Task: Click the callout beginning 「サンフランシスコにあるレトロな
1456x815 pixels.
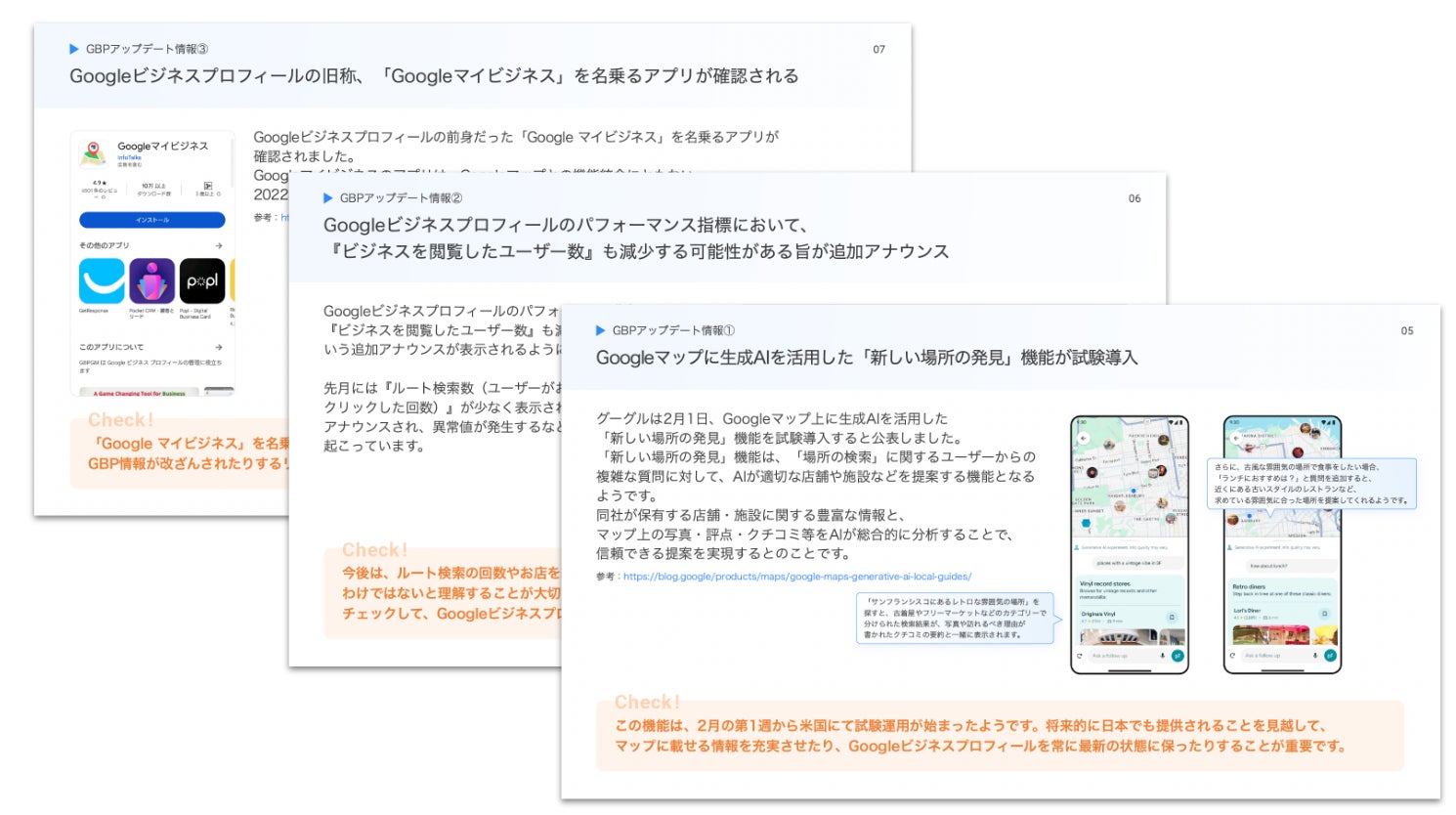Action: [956, 618]
